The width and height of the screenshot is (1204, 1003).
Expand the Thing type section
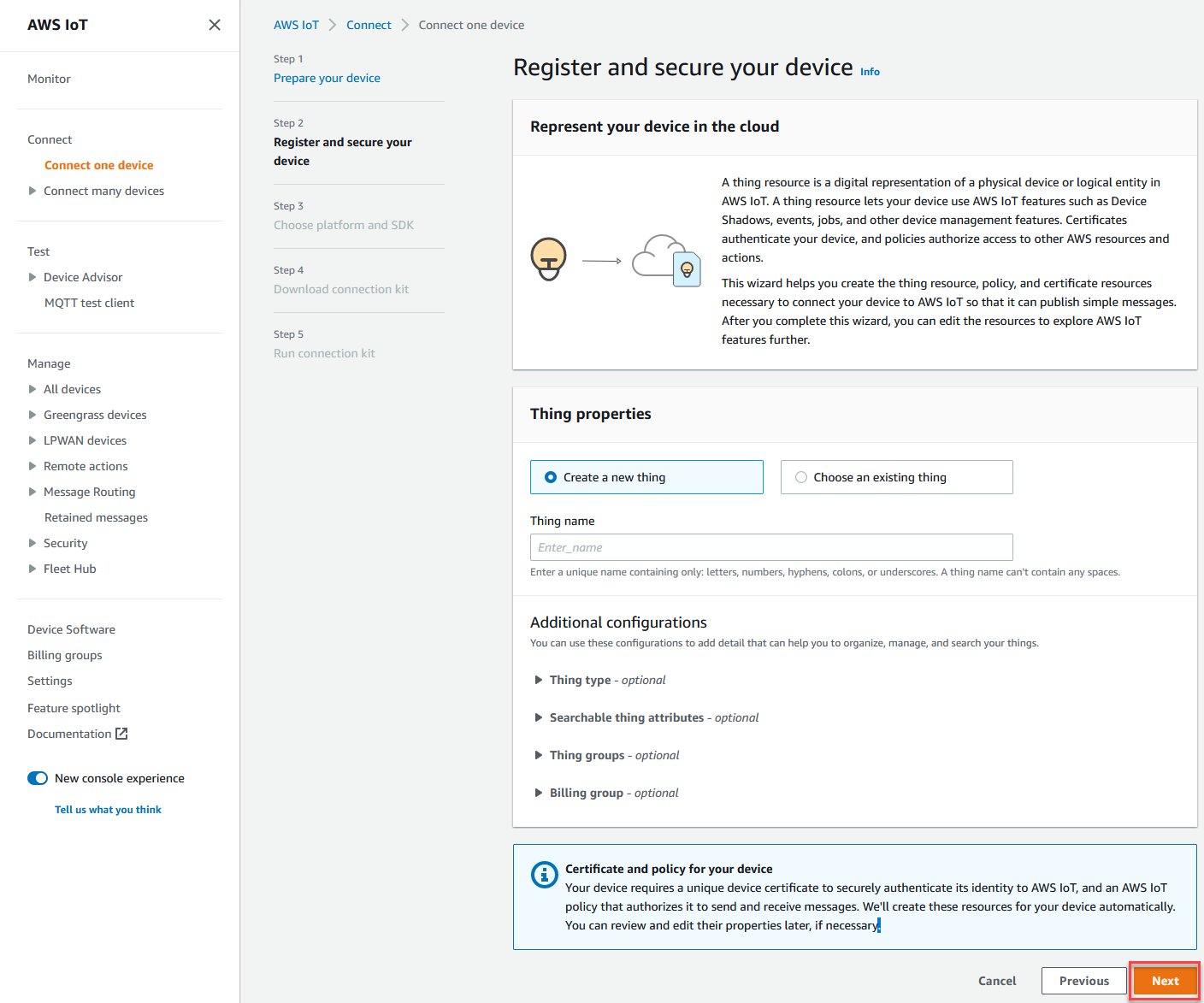tap(539, 680)
